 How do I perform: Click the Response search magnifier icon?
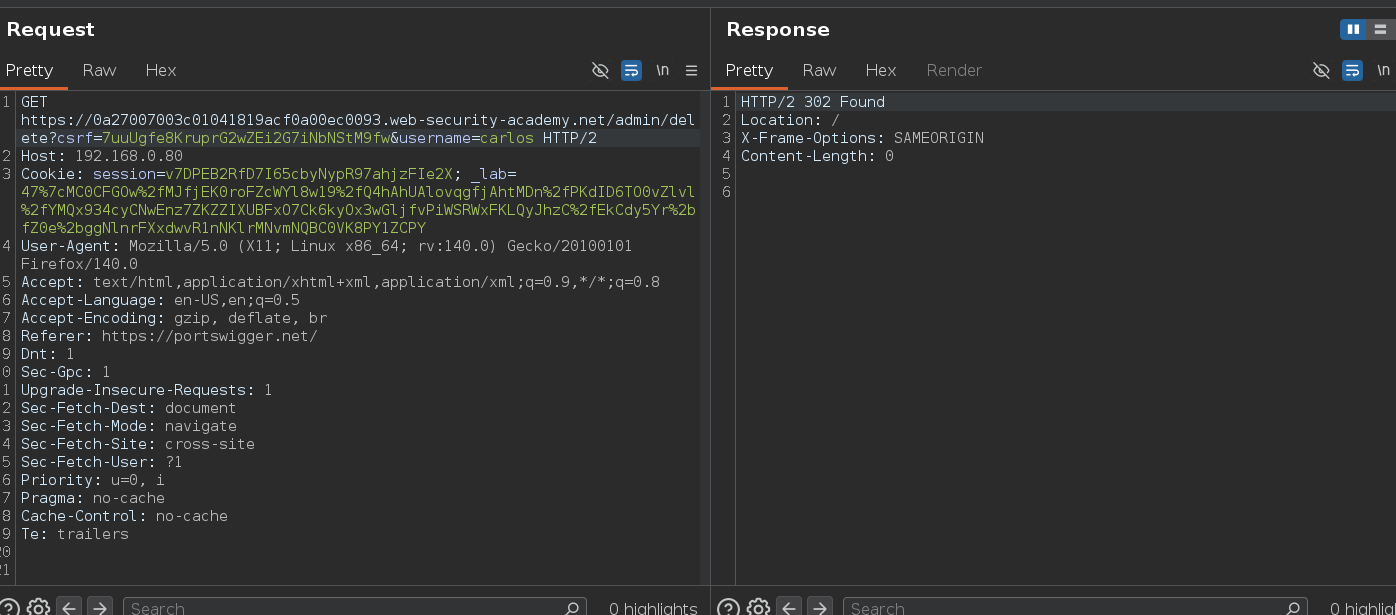click(x=1295, y=607)
